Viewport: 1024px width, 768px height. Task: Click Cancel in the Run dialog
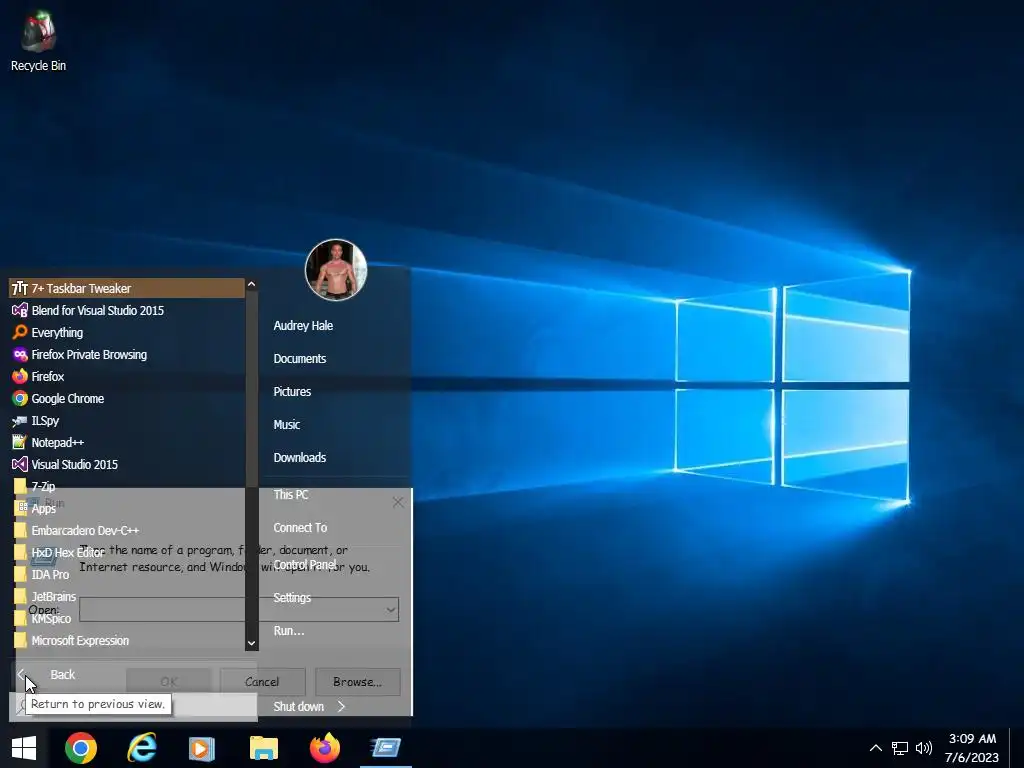pos(263,681)
